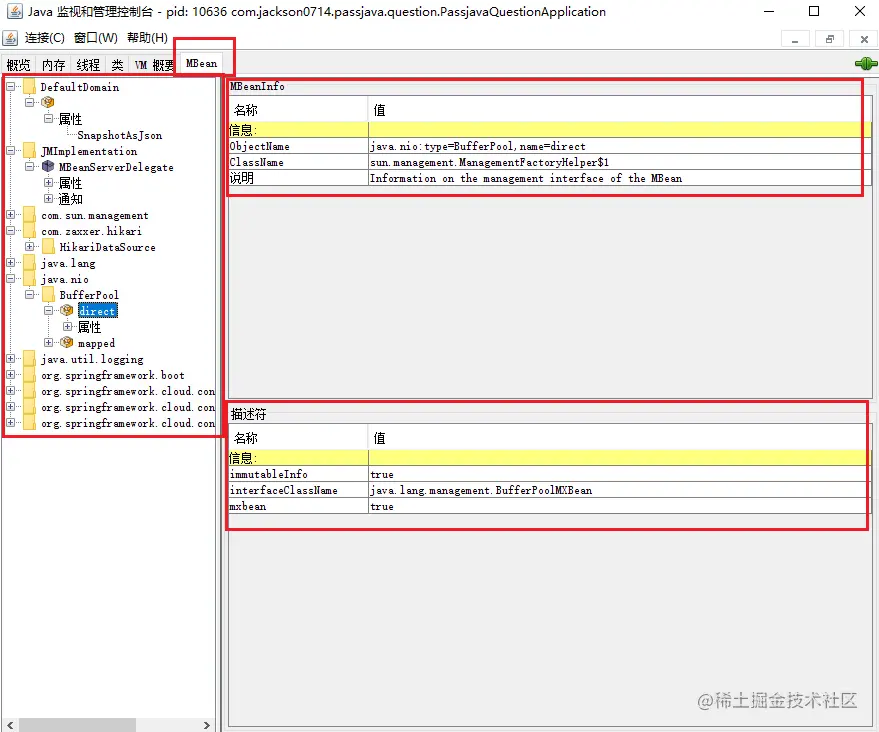Click the HikariDataSource folder icon
The width and height of the screenshot is (879, 732).
pyautogui.click(x=49, y=247)
